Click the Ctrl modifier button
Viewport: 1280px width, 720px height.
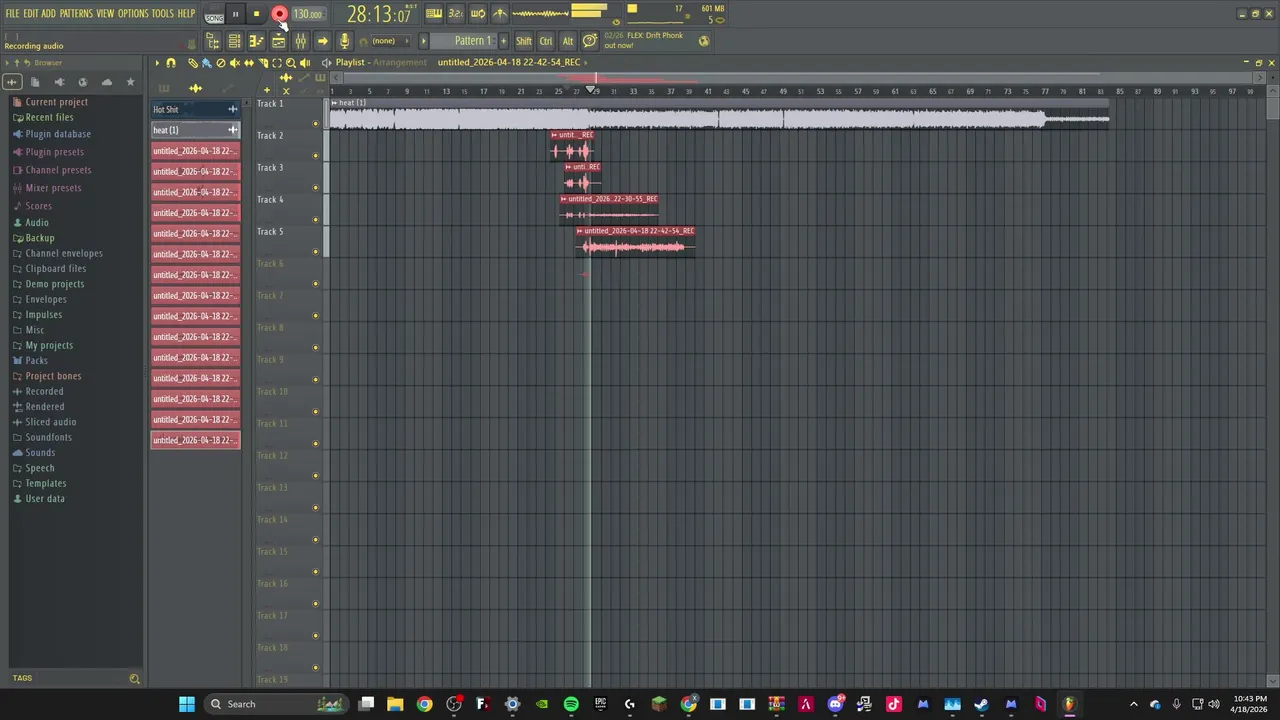(x=546, y=41)
